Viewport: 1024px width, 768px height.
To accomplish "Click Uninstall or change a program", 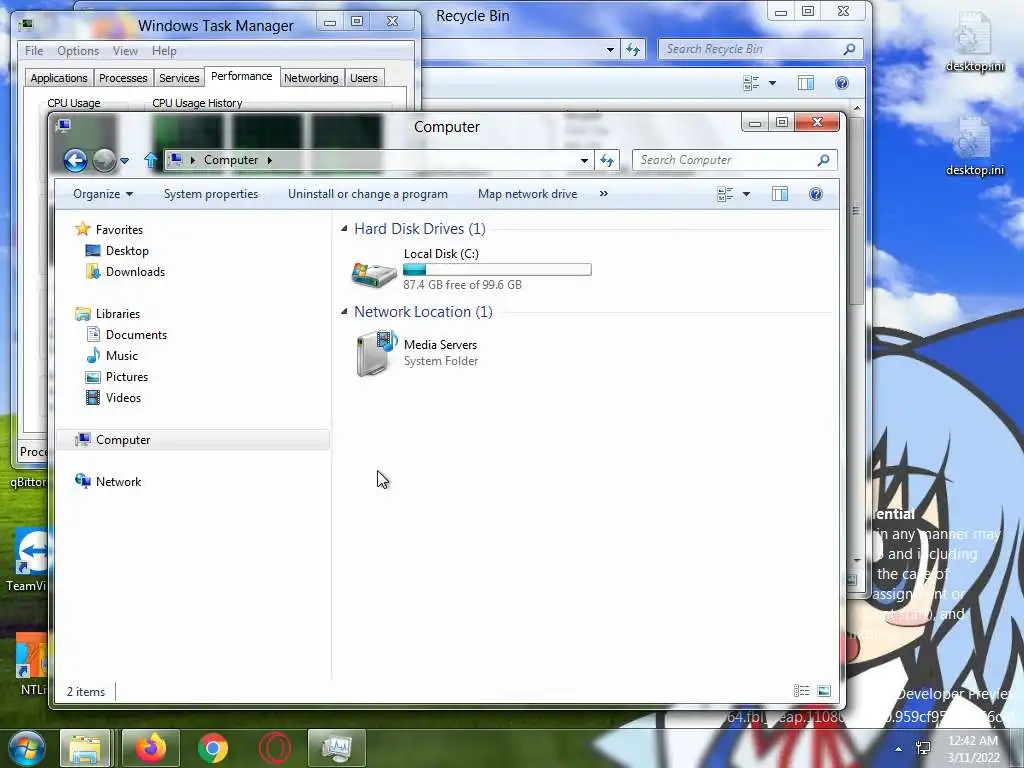I will click(368, 194).
